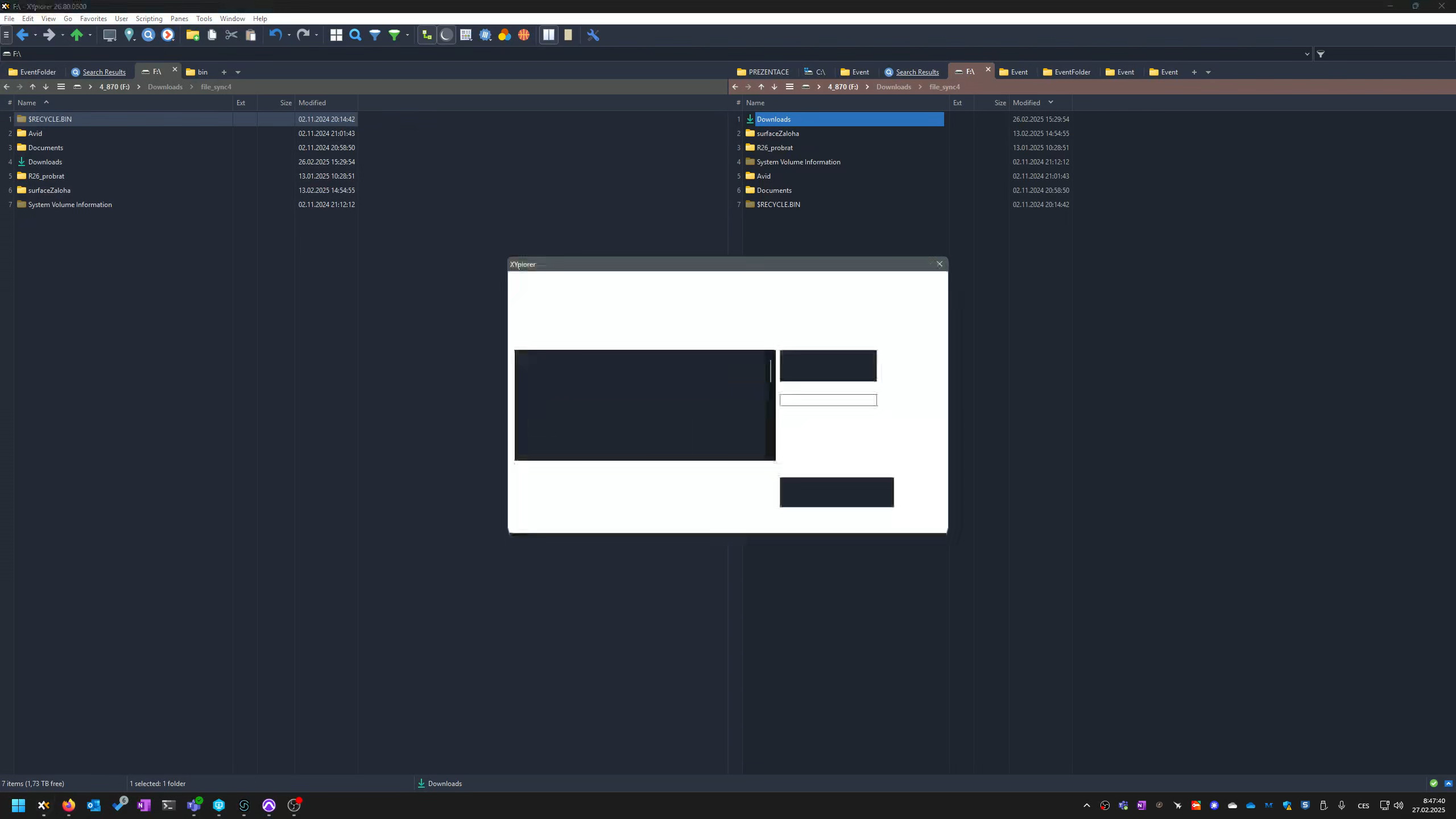Click the blue funnel filter icon

pos(375,35)
